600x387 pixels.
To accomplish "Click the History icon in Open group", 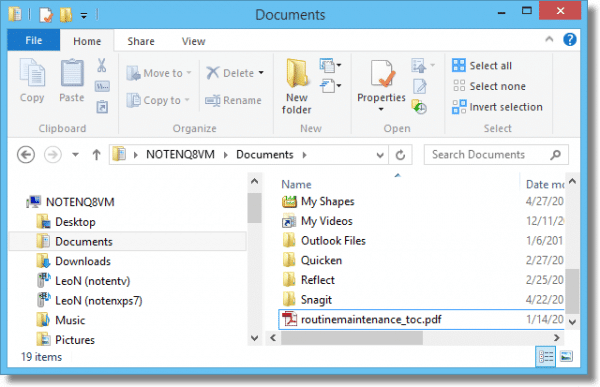I will point(419,107).
